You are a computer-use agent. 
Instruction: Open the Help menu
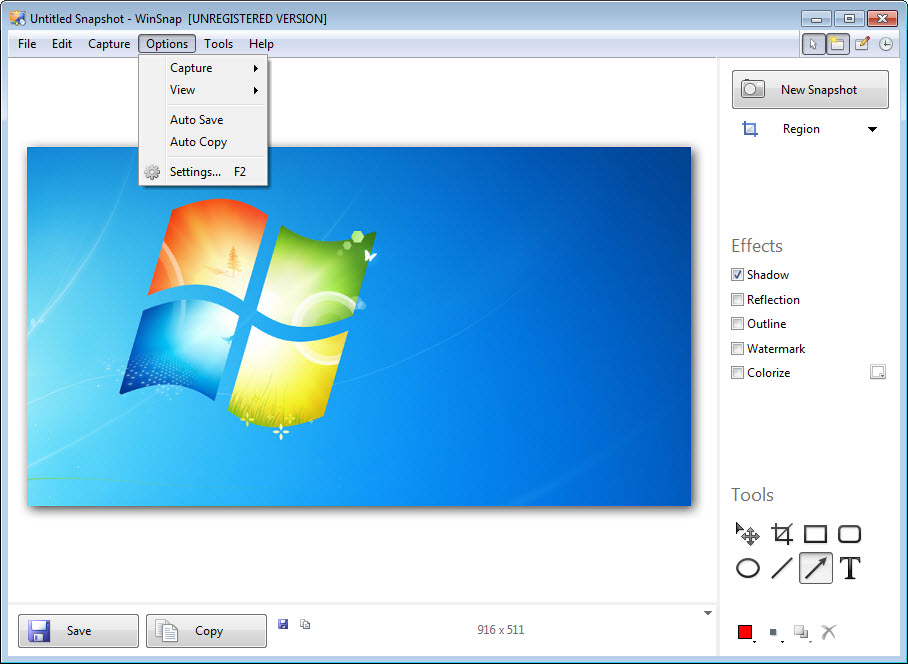coord(261,44)
